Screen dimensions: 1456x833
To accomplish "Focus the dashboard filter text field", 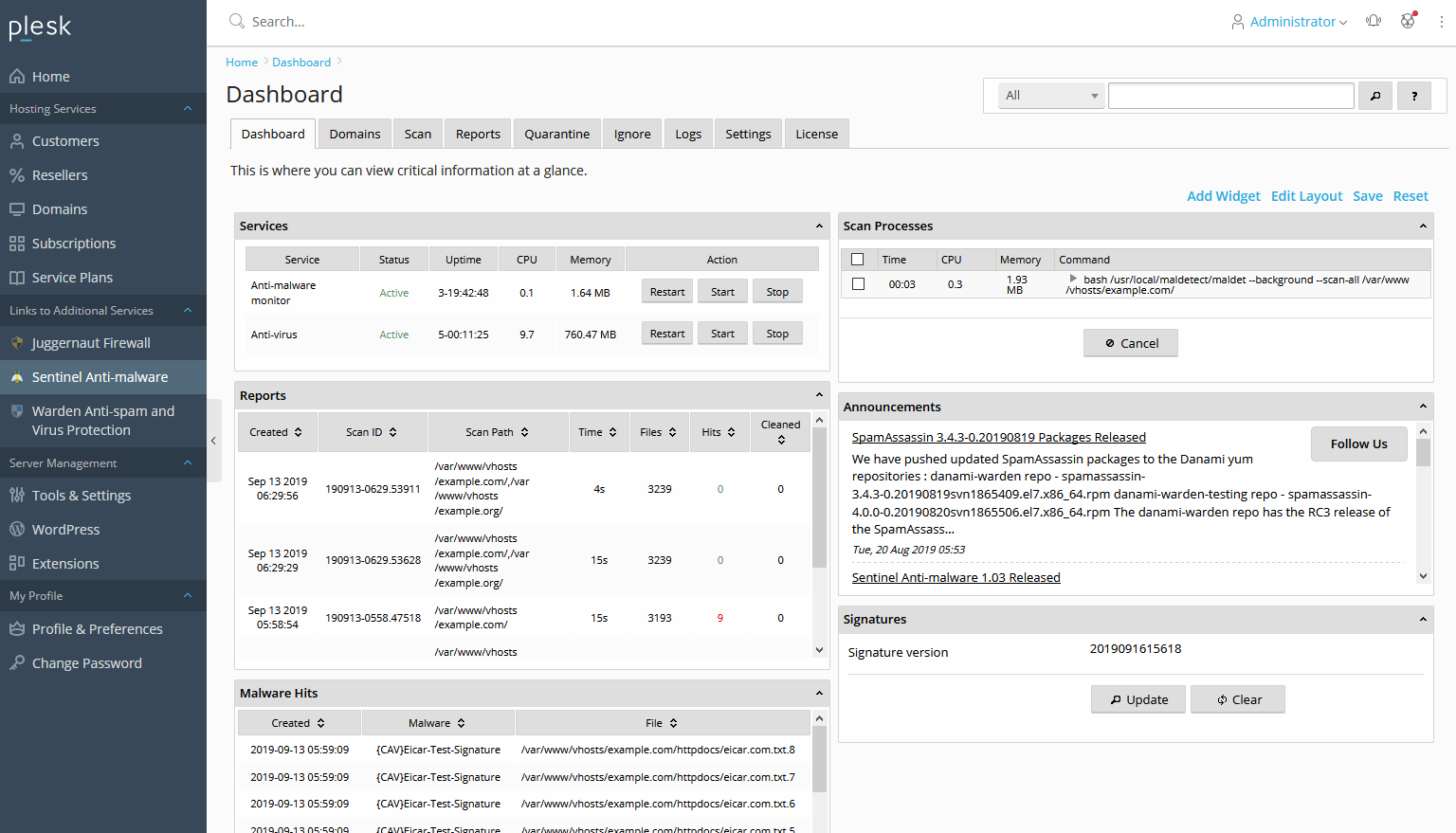I will click(x=1230, y=96).
